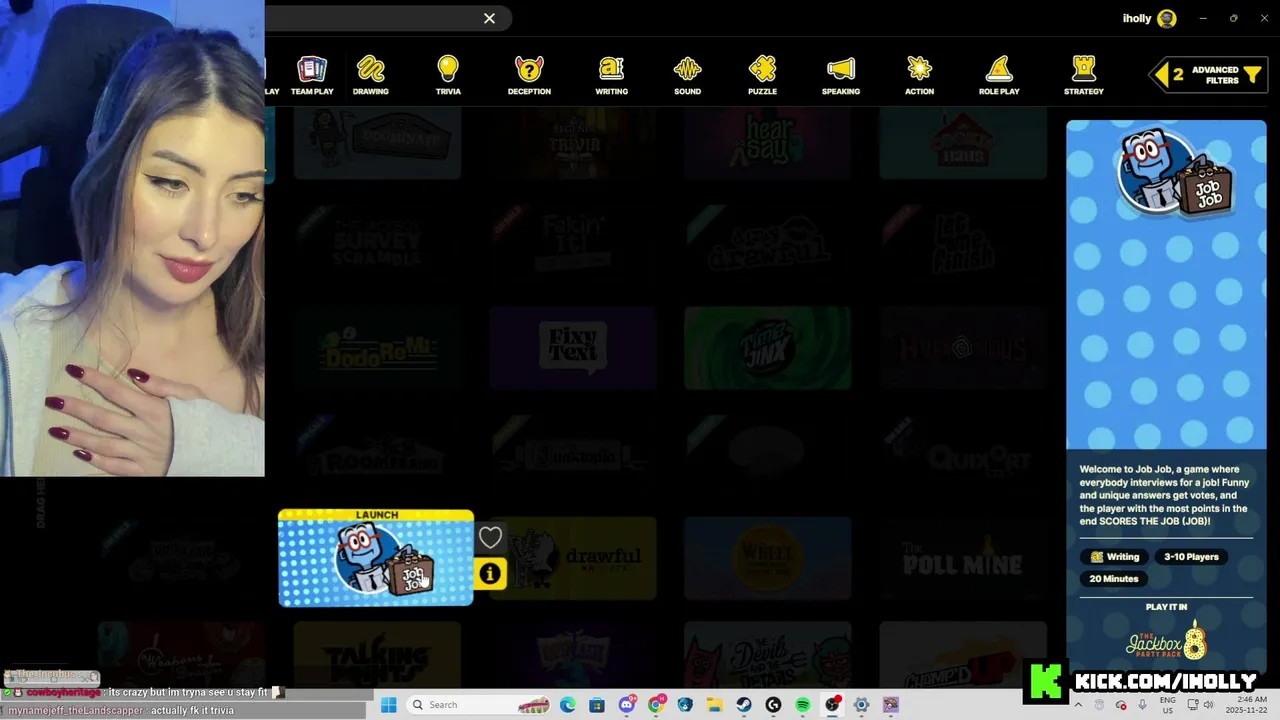The height and width of the screenshot is (720, 1280).
Task: Select the Action category filter
Action: (x=919, y=75)
